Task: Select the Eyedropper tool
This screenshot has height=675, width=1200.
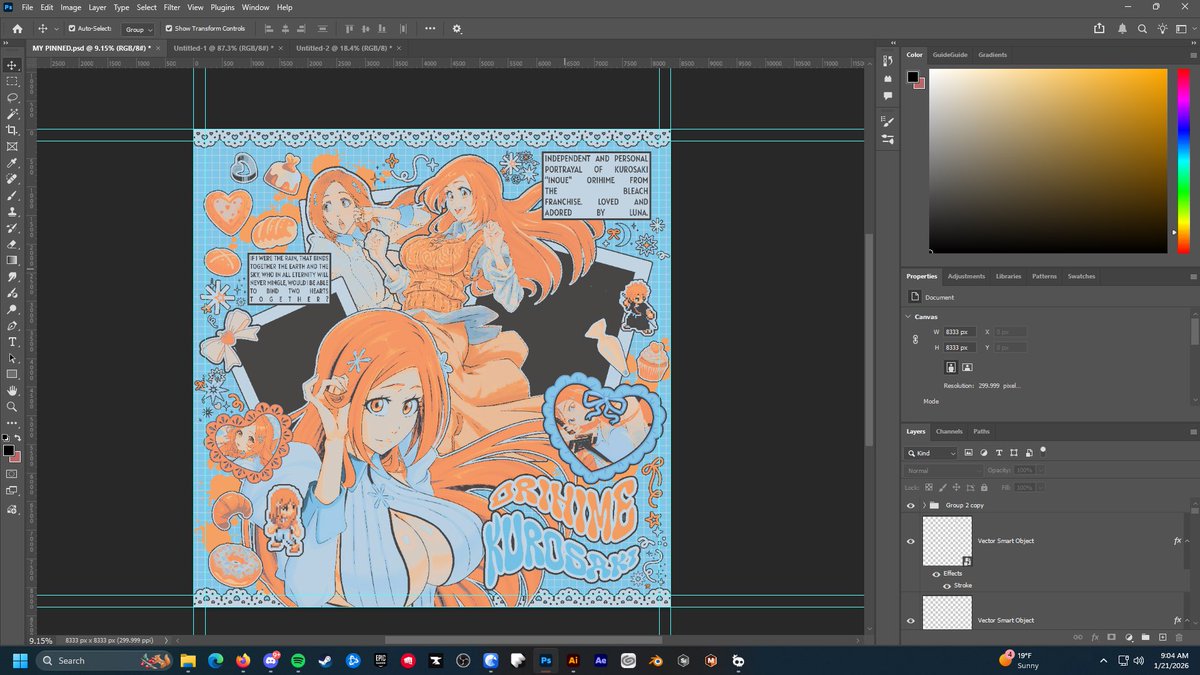Action: 12,163
